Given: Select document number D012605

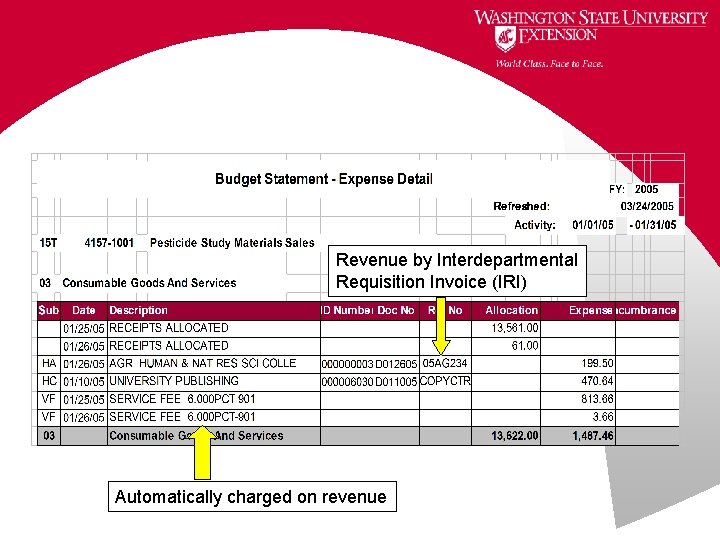Looking at the screenshot, I should [x=396, y=364].
